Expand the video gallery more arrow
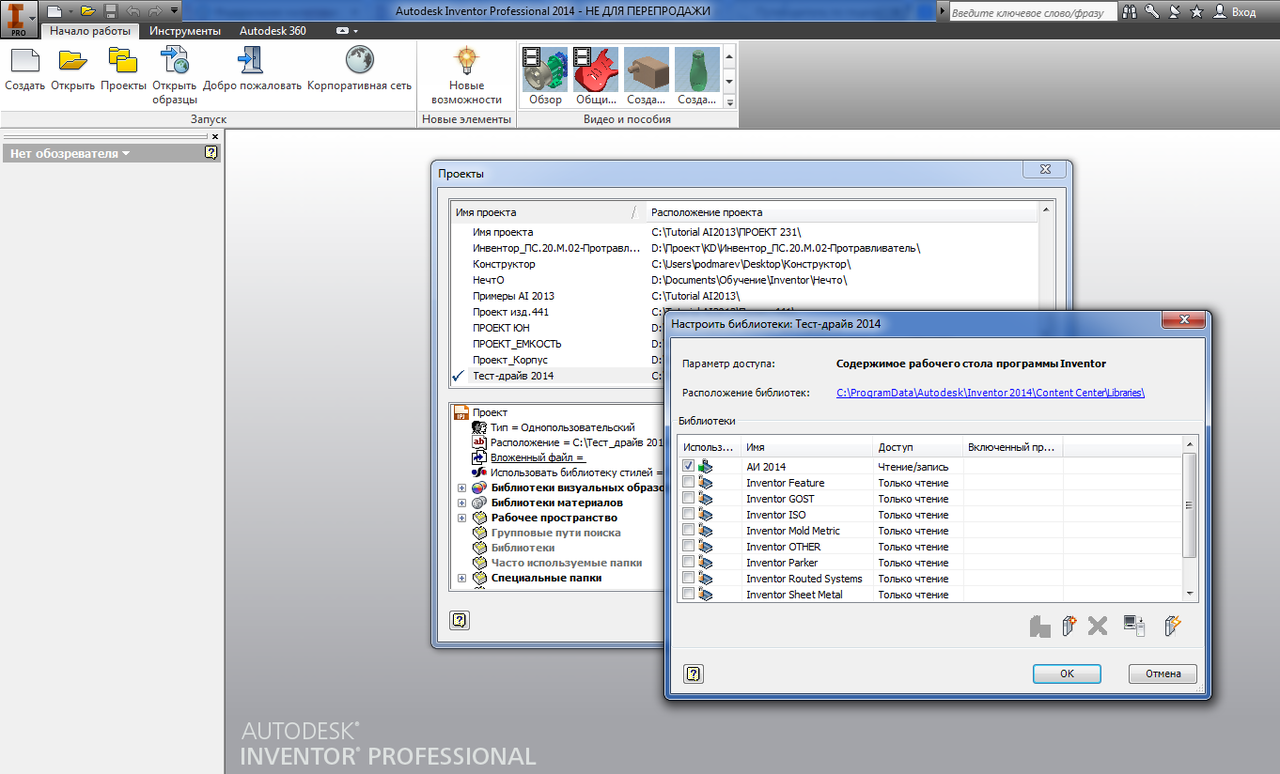Viewport: 1280px width, 774px height. 729,102
